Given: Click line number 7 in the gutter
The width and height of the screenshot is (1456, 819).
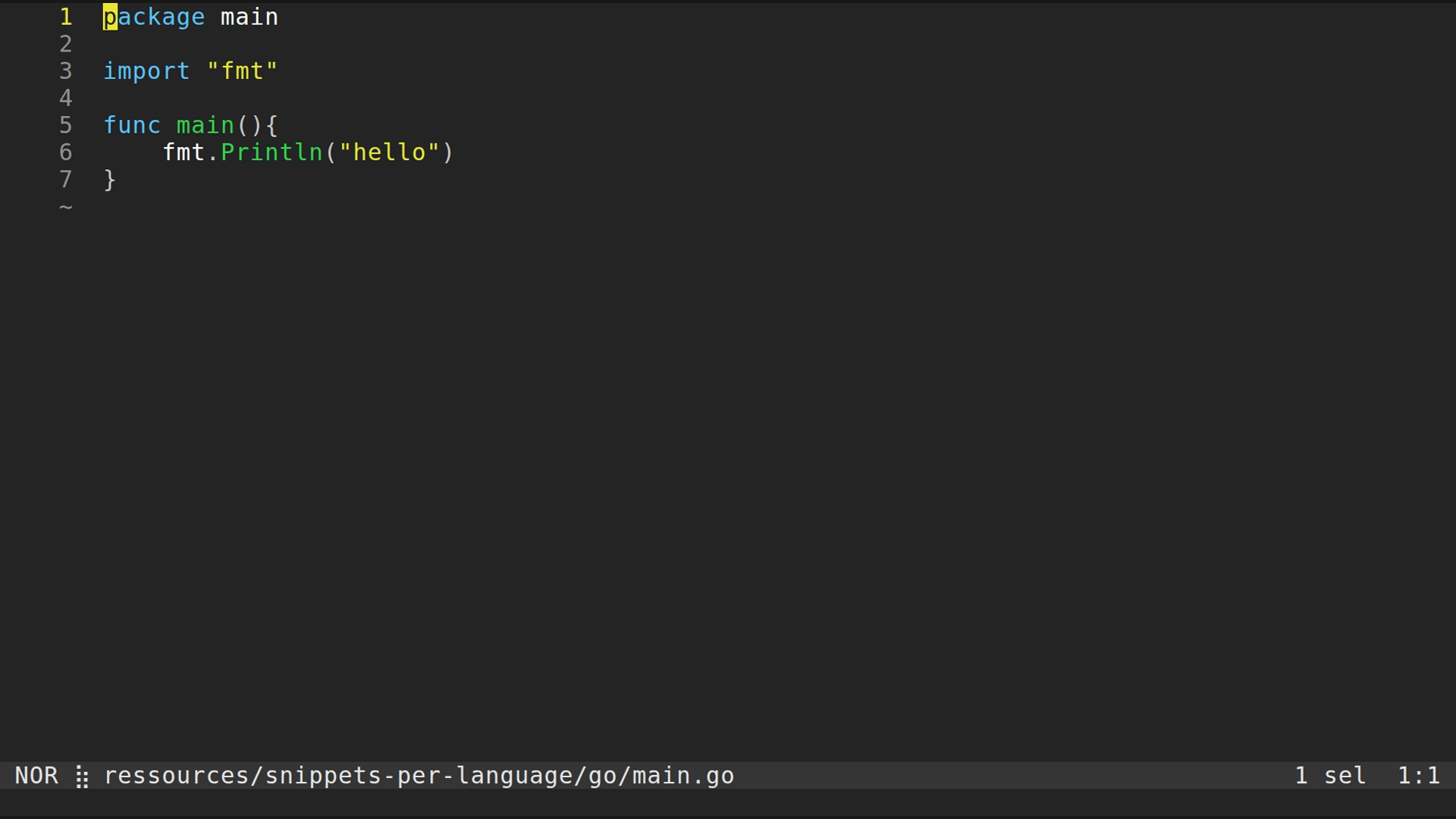Looking at the screenshot, I should tap(66, 180).
